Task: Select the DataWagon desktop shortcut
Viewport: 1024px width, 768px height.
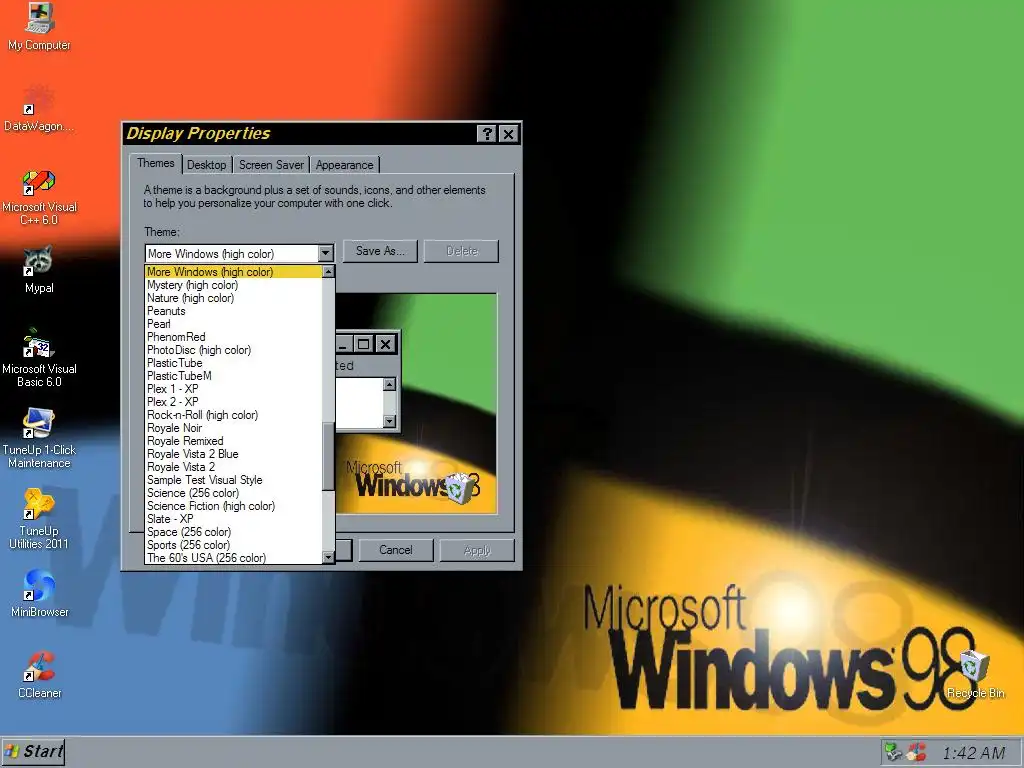Action: click(39, 108)
